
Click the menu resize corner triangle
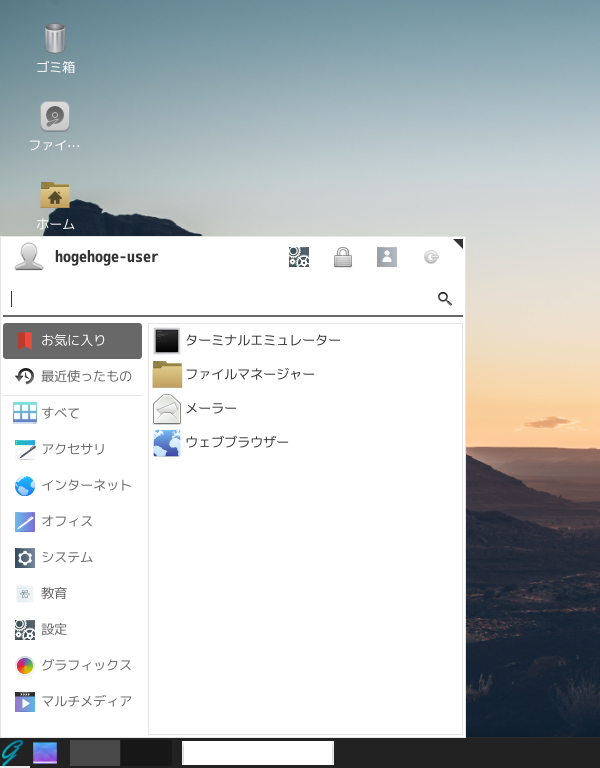(458, 243)
